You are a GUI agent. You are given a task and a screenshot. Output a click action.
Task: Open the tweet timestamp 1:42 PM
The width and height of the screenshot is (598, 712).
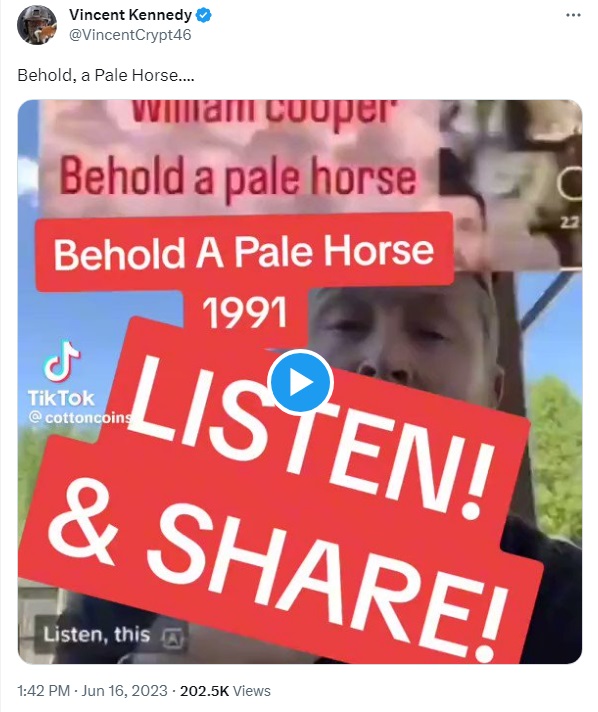tap(44, 691)
